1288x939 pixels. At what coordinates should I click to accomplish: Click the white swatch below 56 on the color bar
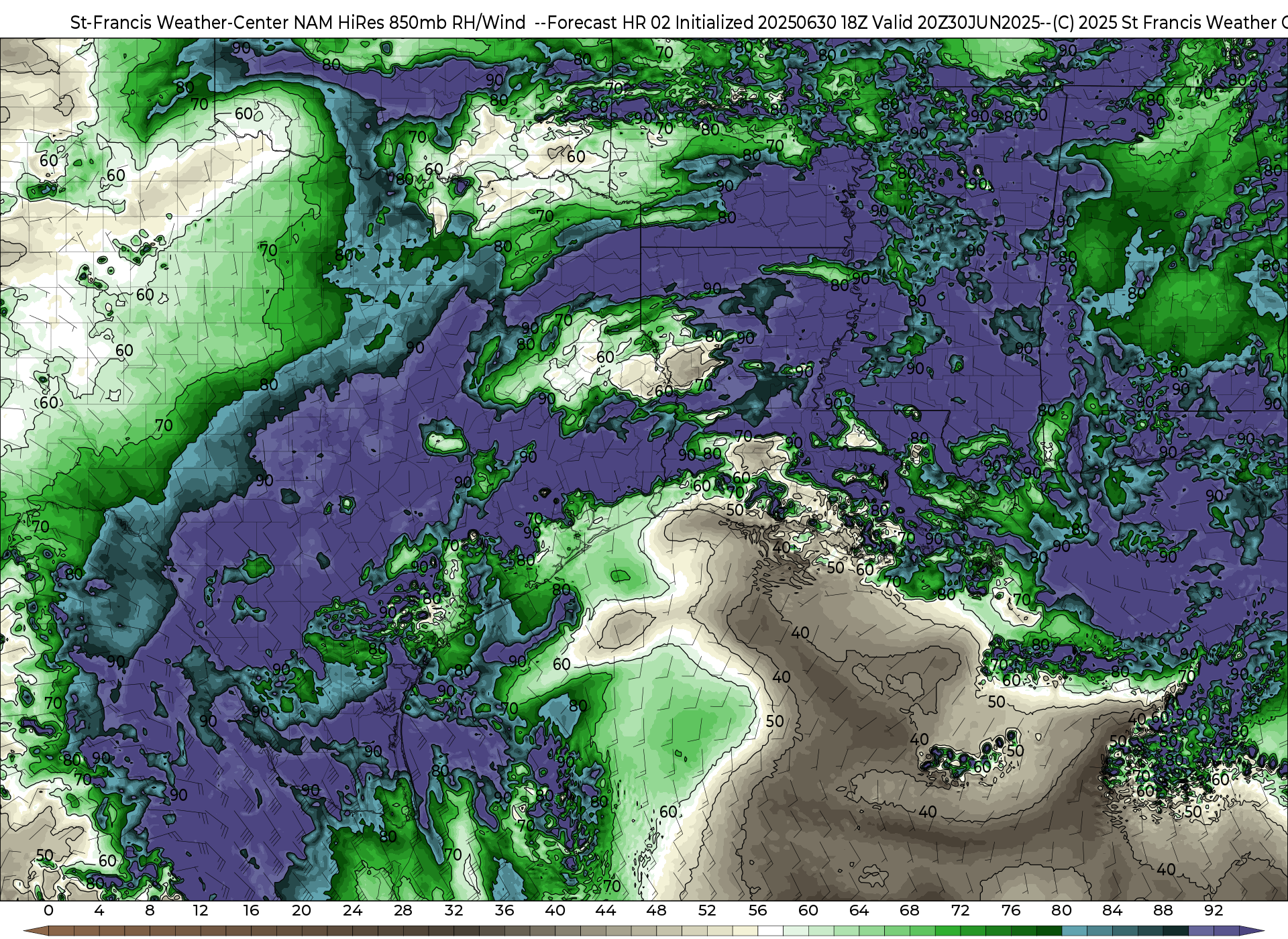pyautogui.click(x=770, y=931)
